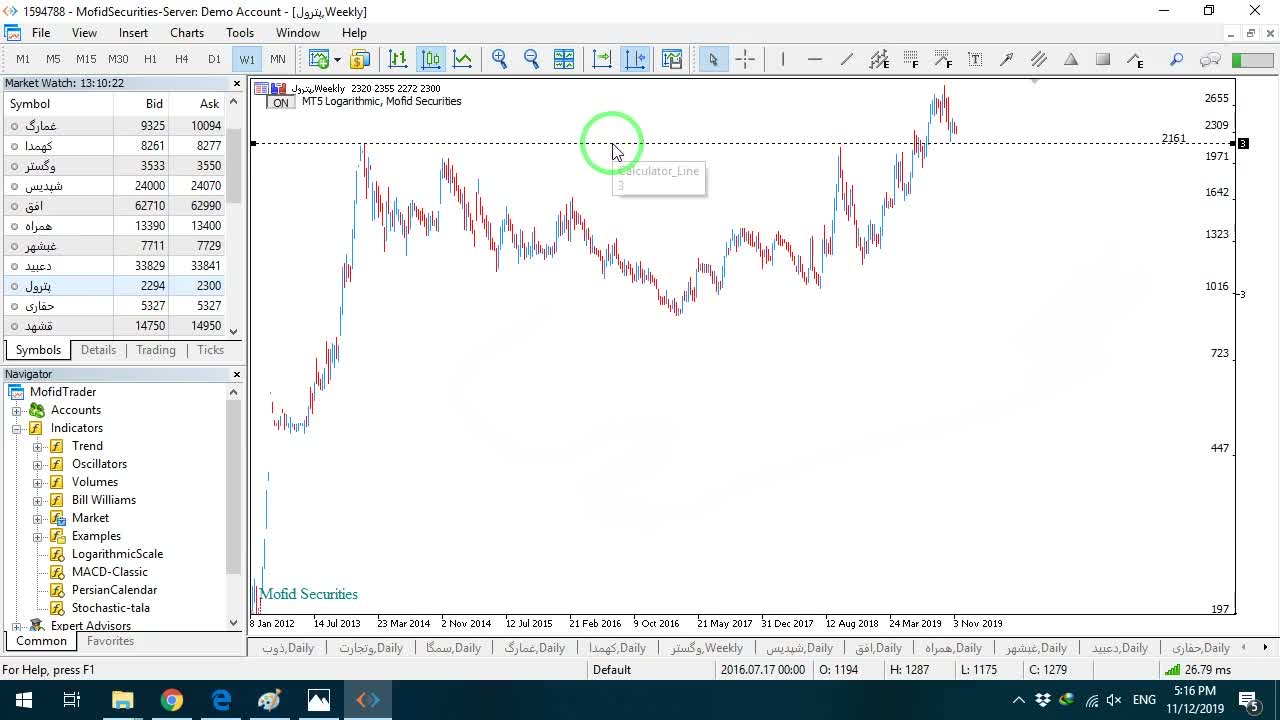Insert a text label tool

975,59
